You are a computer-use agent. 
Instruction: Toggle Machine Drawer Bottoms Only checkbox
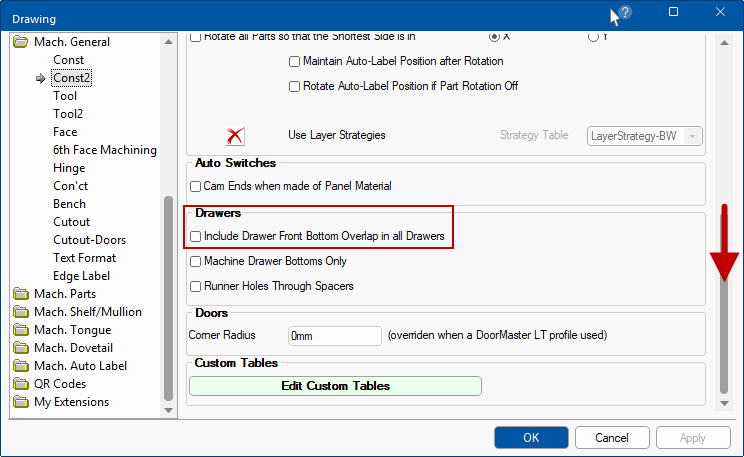point(196,262)
